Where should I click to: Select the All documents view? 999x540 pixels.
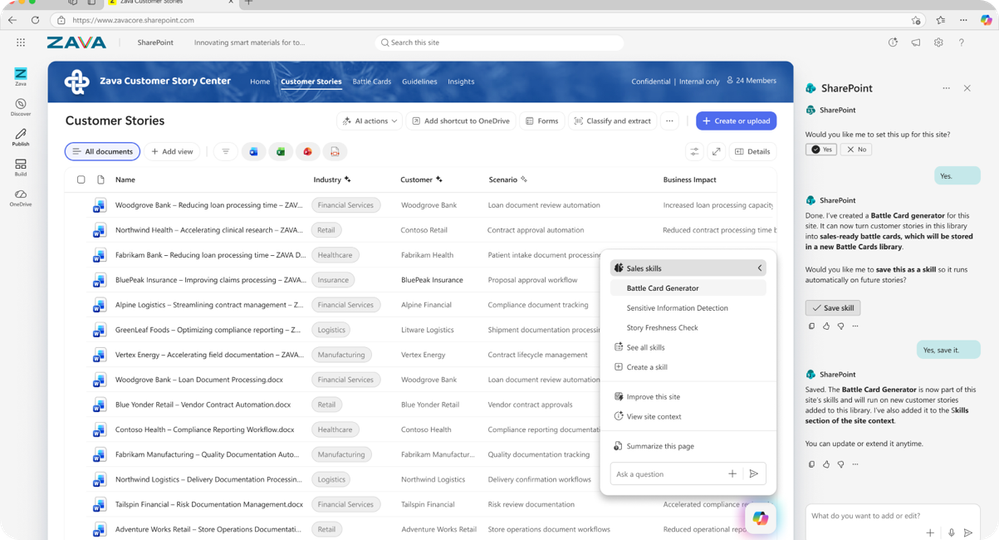click(x=103, y=152)
